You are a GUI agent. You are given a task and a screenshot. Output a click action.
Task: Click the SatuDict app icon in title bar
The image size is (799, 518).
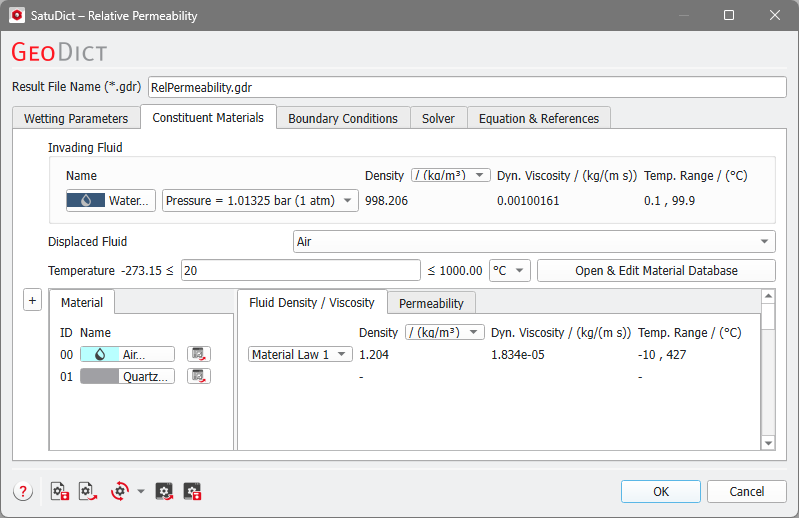coord(17,15)
